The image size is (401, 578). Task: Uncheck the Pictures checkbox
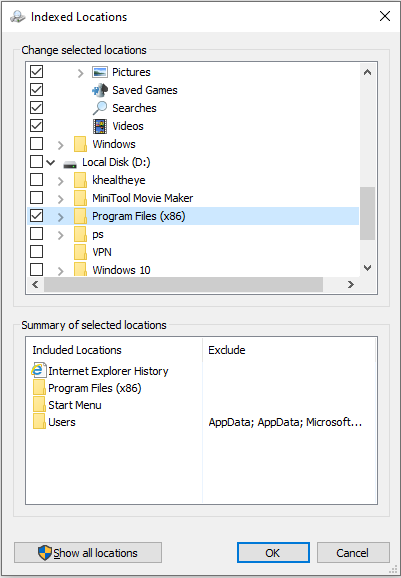[36, 72]
